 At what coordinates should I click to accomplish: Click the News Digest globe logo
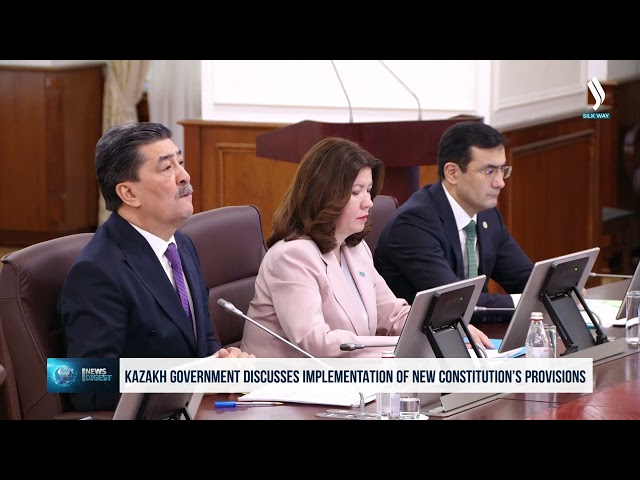pyautogui.click(x=83, y=376)
